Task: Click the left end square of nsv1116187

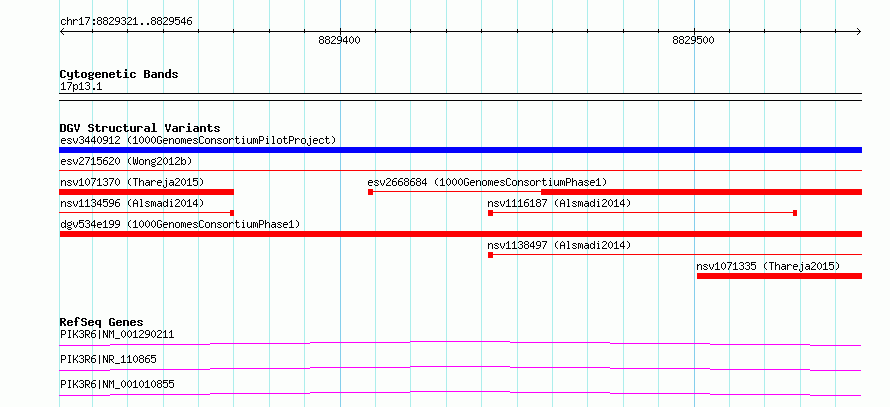Action: (490, 213)
